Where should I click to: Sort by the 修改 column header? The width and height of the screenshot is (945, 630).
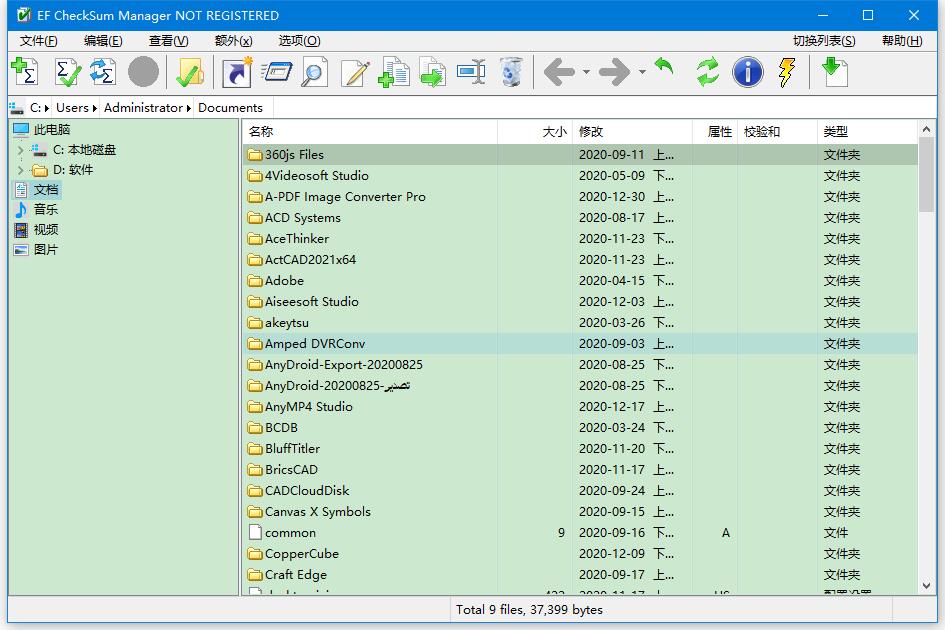[632, 131]
